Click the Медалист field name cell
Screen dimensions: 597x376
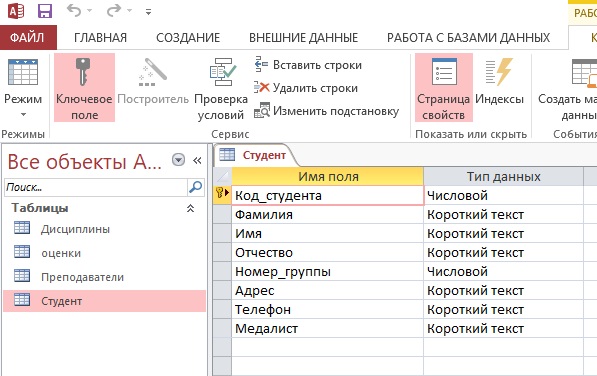pyautogui.click(x=327, y=328)
